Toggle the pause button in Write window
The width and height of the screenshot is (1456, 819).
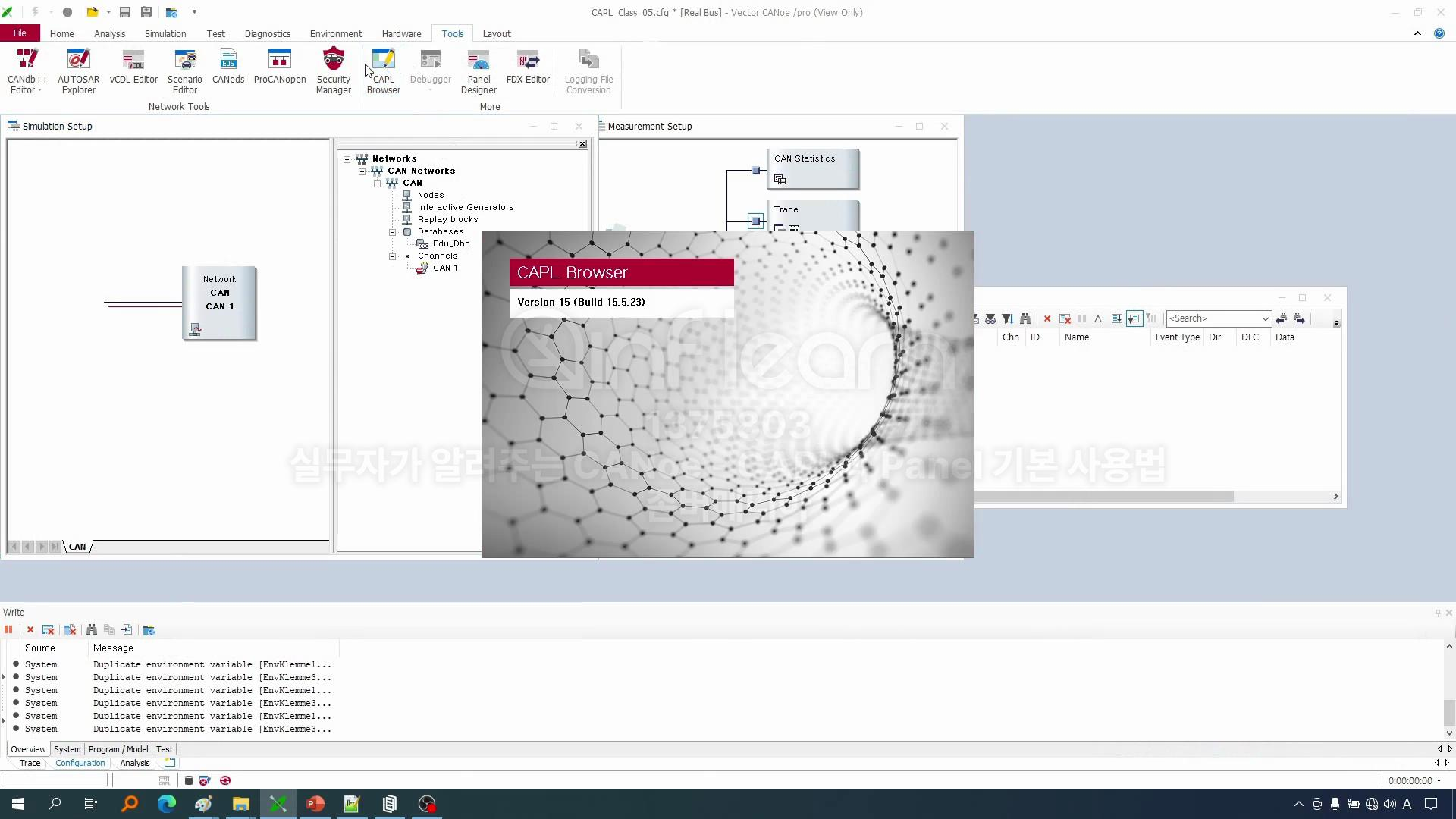[x=8, y=630]
